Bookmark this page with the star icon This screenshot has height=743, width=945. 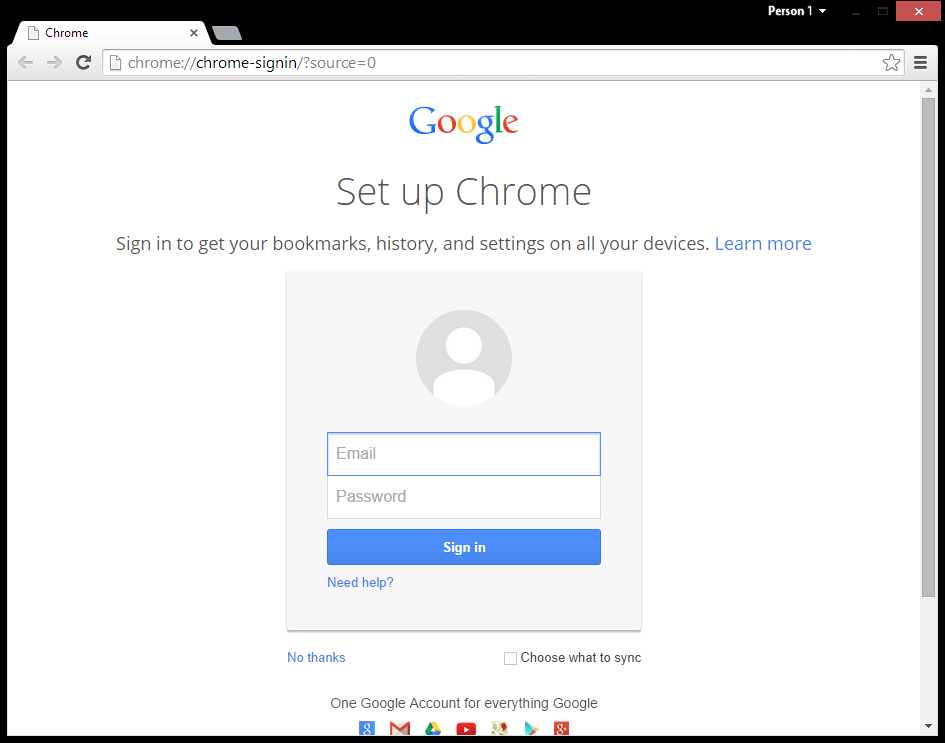pos(891,63)
